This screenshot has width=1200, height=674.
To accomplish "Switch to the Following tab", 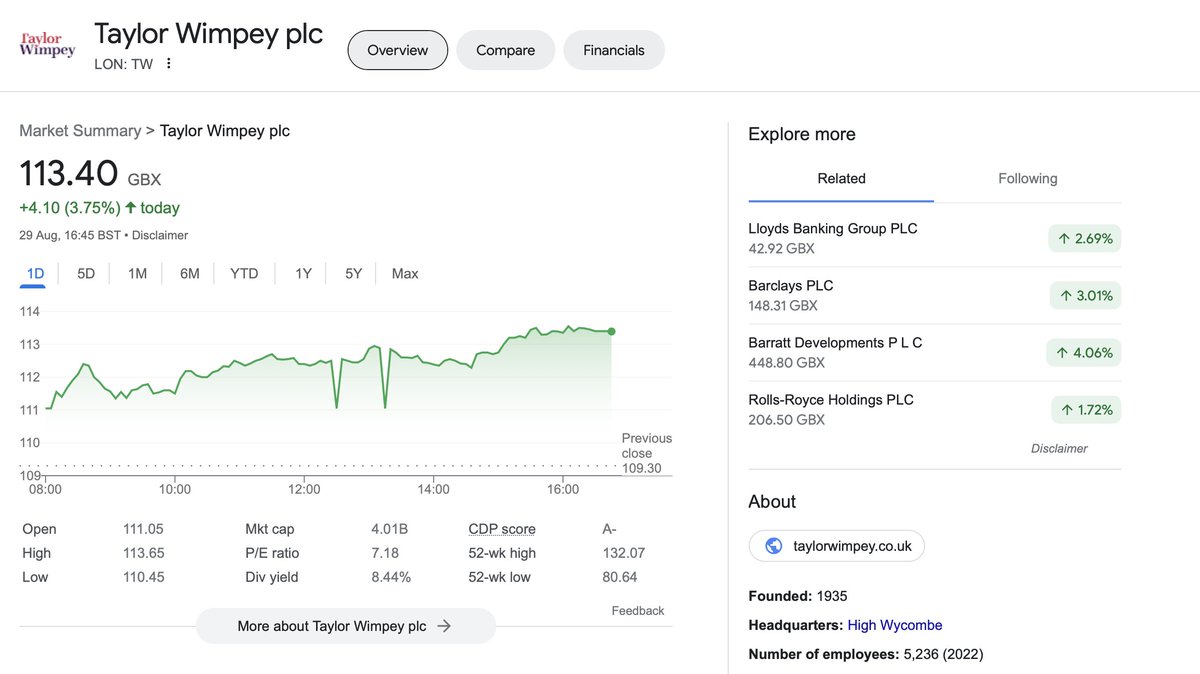I will (x=1028, y=178).
